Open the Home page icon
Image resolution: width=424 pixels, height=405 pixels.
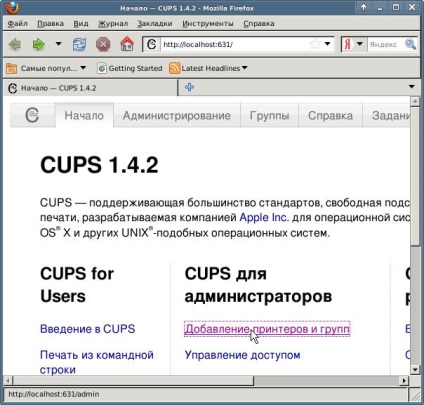pyautogui.click(x=127, y=44)
